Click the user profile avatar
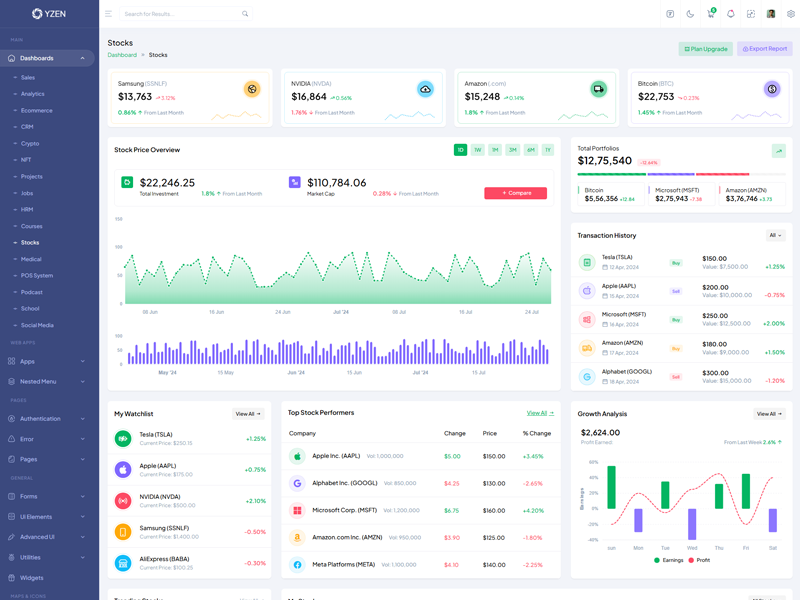Image resolution: width=800 pixels, height=600 pixels. point(771,14)
